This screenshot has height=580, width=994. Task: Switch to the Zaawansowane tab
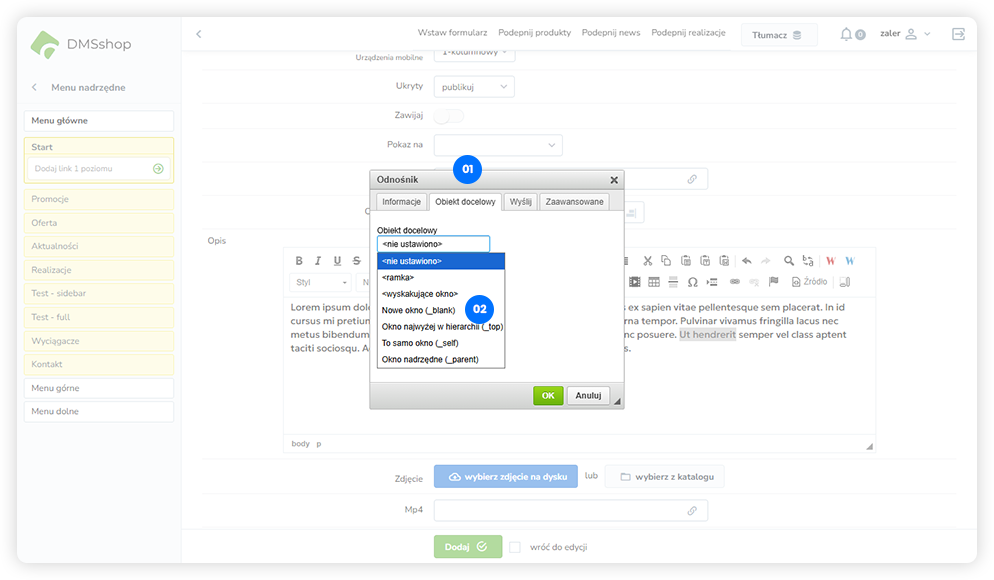(x=574, y=202)
